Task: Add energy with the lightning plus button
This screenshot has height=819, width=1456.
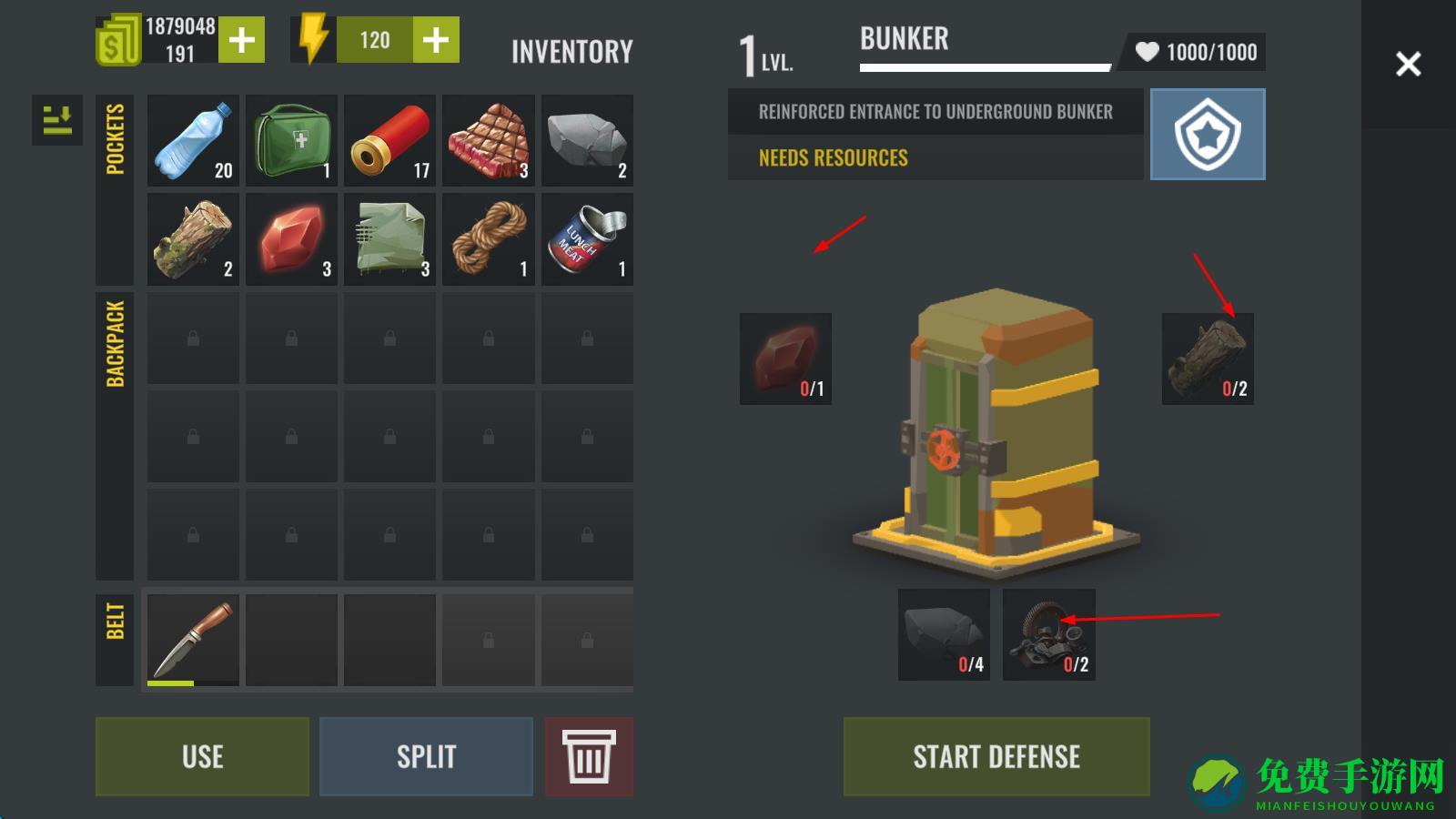Action: [x=436, y=40]
